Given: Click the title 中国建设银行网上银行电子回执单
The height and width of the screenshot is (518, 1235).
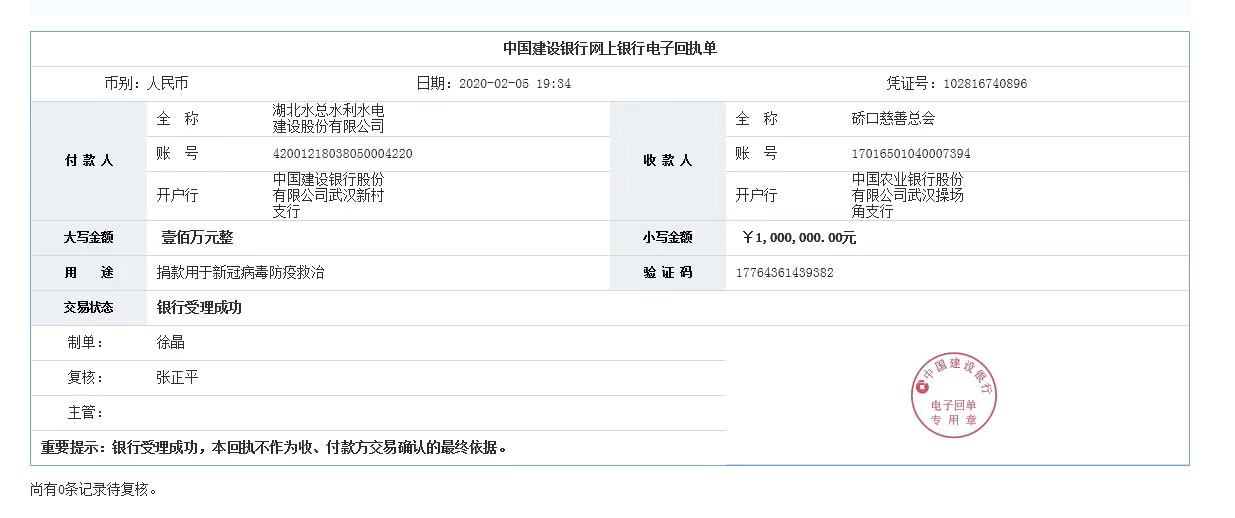Looking at the screenshot, I should tap(609, 49).
